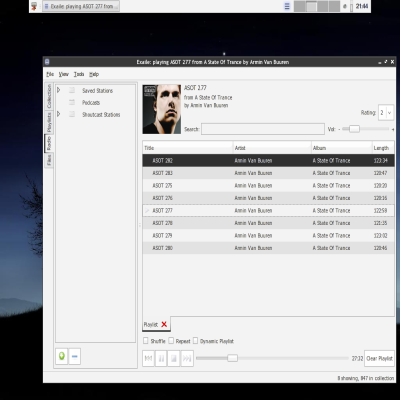The width and height of the screenshot is (400, 400).
Task: Click the application launcher icon in top panel
Action: point(34,6)
